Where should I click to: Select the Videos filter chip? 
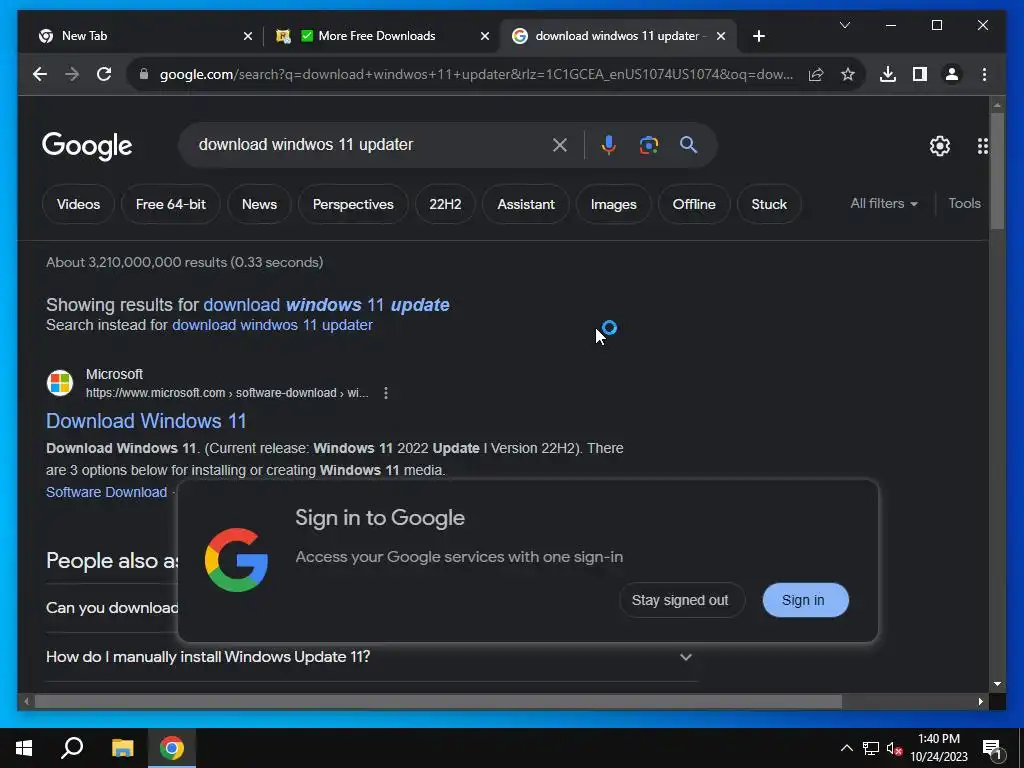(78, 204)
